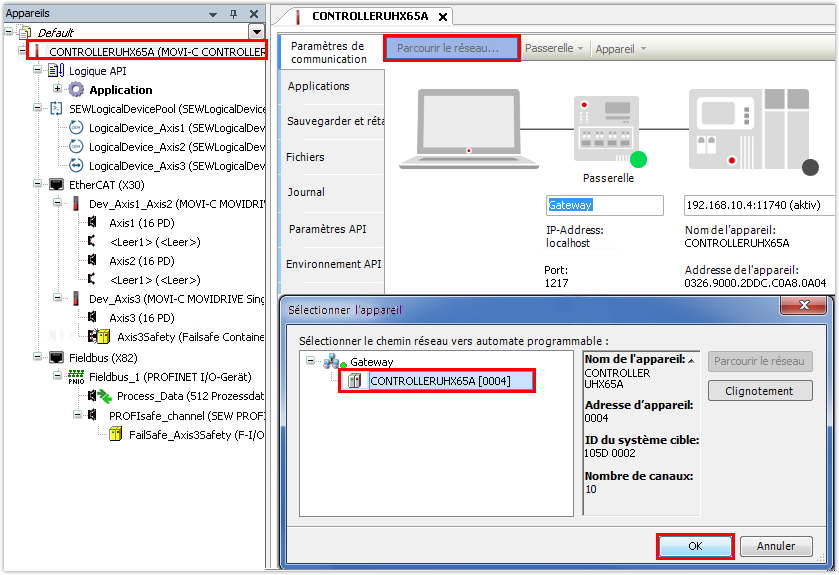The width and height of the screenshot is (839, 575).
Task: Click the Fieldbus_1 PROFINET icon
Action: [76, 376]
